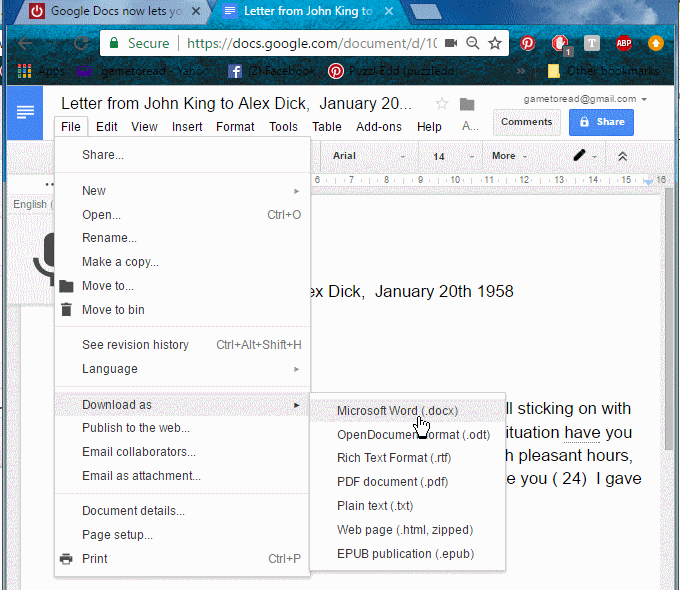Open the More toolbar dropdown

[509, 156]
